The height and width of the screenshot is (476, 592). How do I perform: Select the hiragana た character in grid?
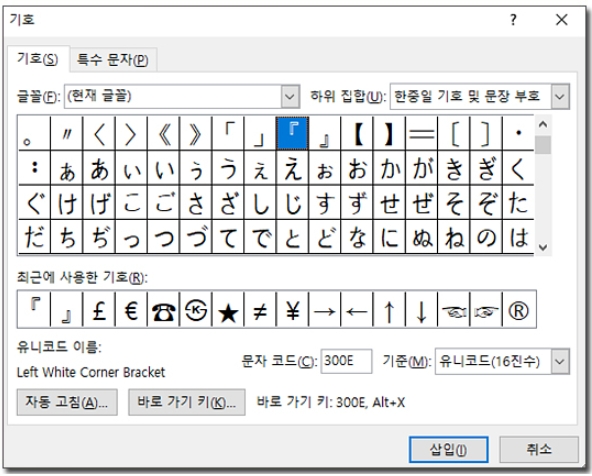518,202
